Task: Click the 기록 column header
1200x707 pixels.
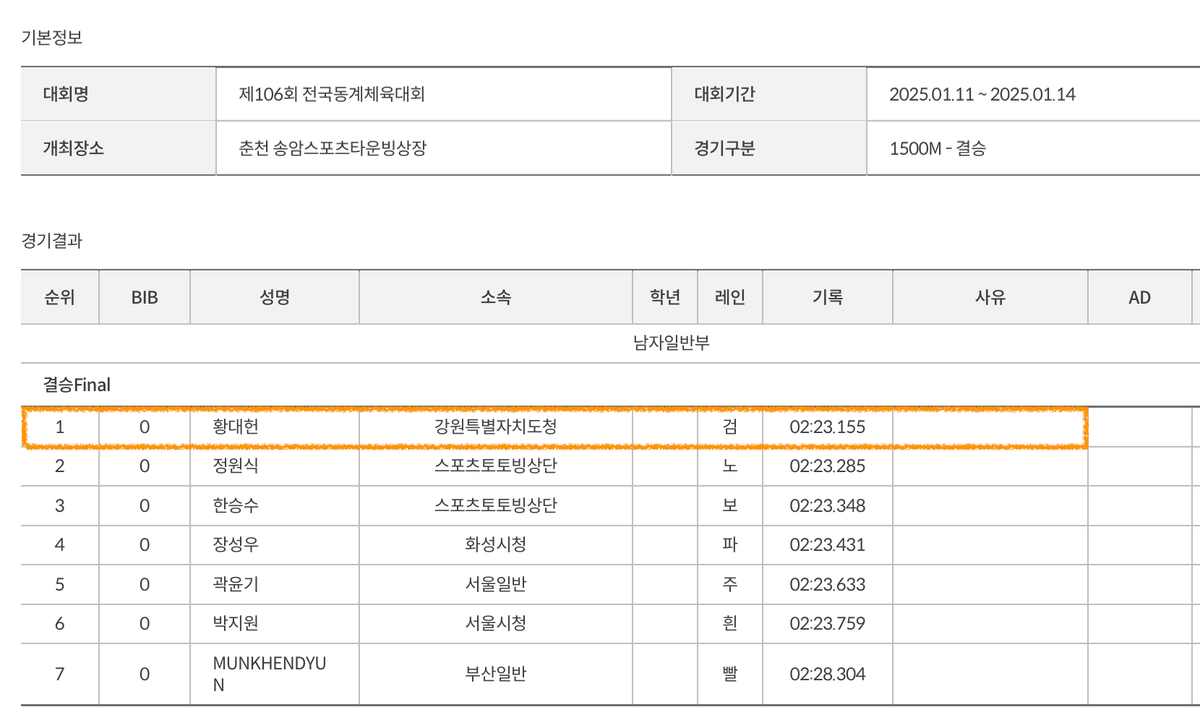Action: point(827,297)
